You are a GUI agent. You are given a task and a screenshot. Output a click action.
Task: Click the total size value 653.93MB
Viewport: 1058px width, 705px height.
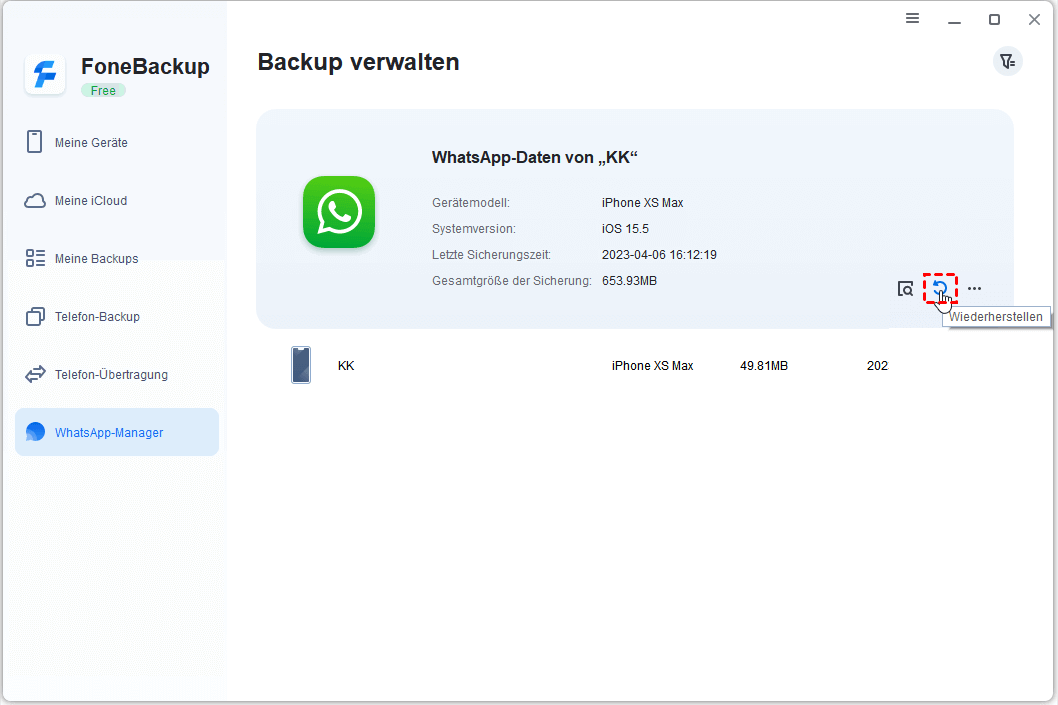tap(629, 281)
